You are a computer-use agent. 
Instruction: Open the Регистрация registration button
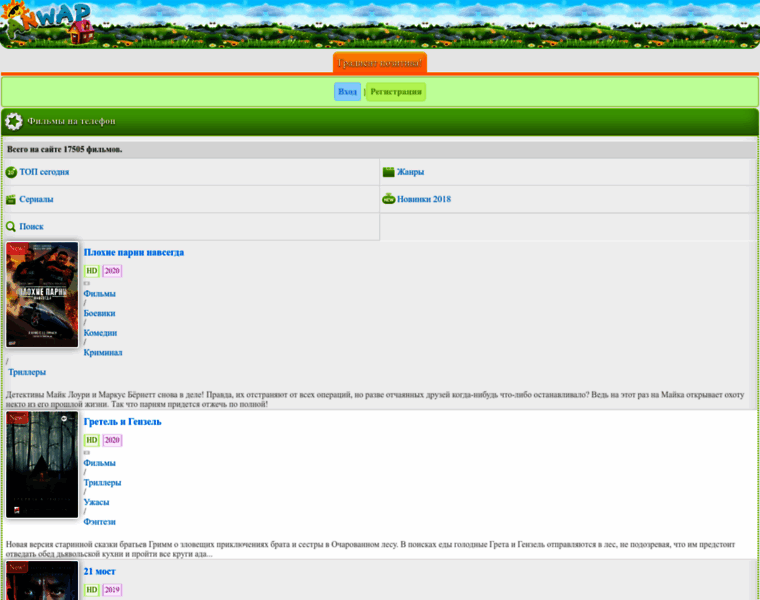tap(396, 92)
